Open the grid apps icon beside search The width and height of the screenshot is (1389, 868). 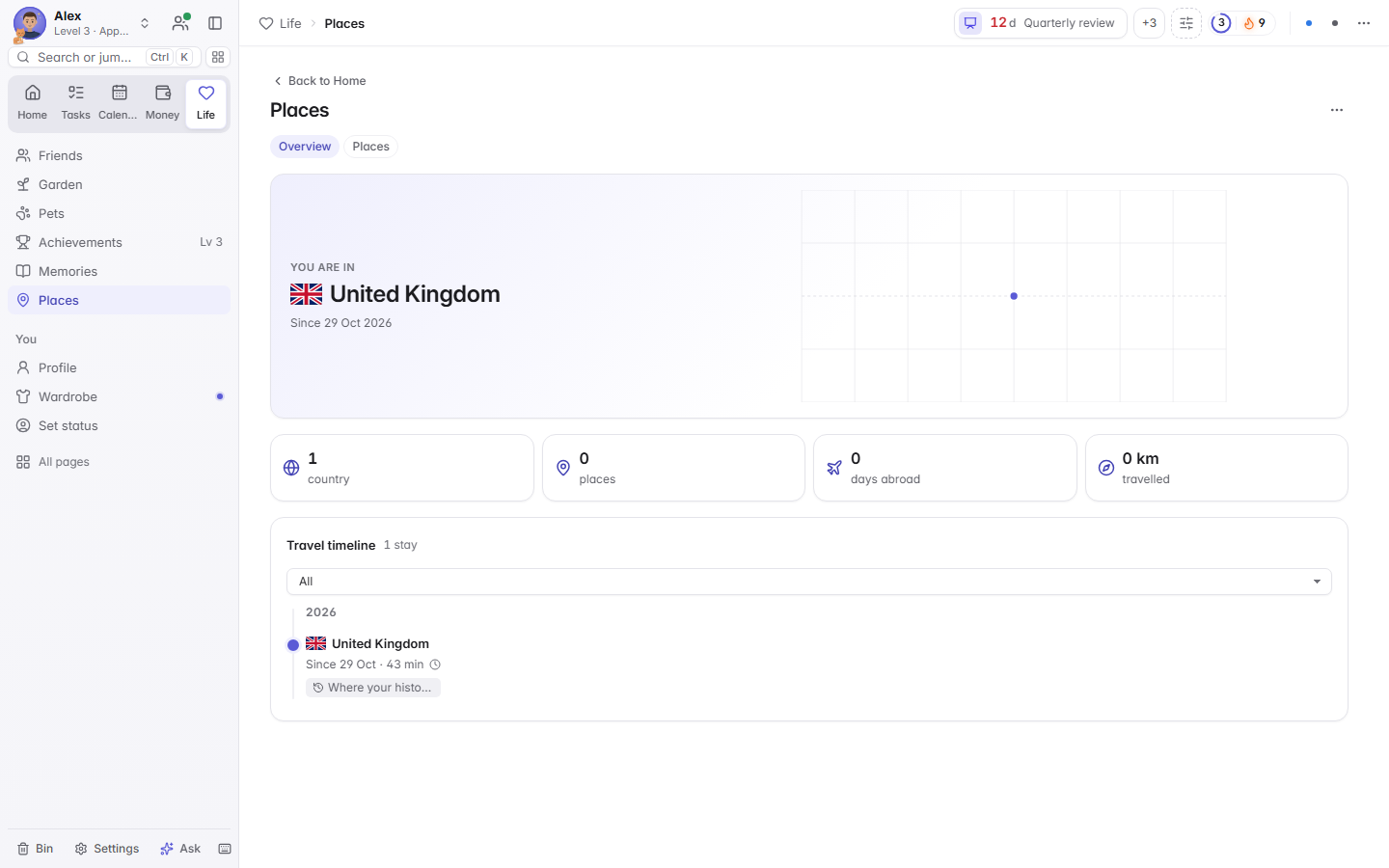pyautogui.click(x=218, y=57)
